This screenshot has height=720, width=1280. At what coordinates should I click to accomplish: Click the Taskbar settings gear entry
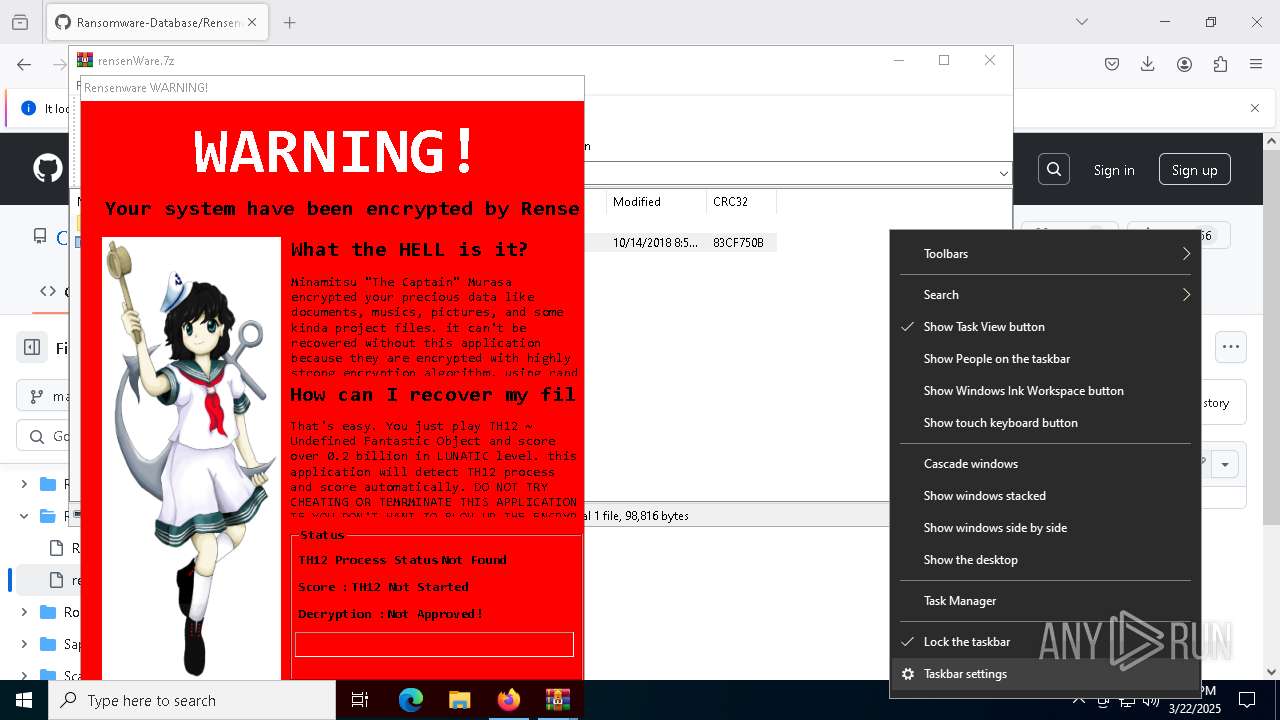pos(1045,674)
